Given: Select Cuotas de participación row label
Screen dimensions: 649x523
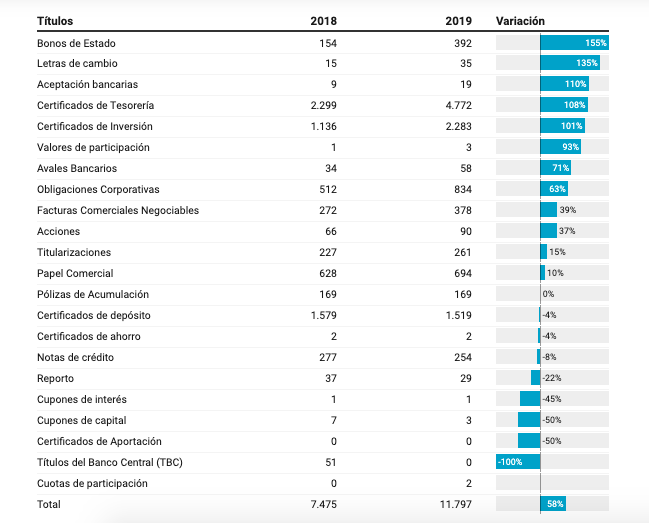Looking at the screenshot, I should tap(92, 484).
